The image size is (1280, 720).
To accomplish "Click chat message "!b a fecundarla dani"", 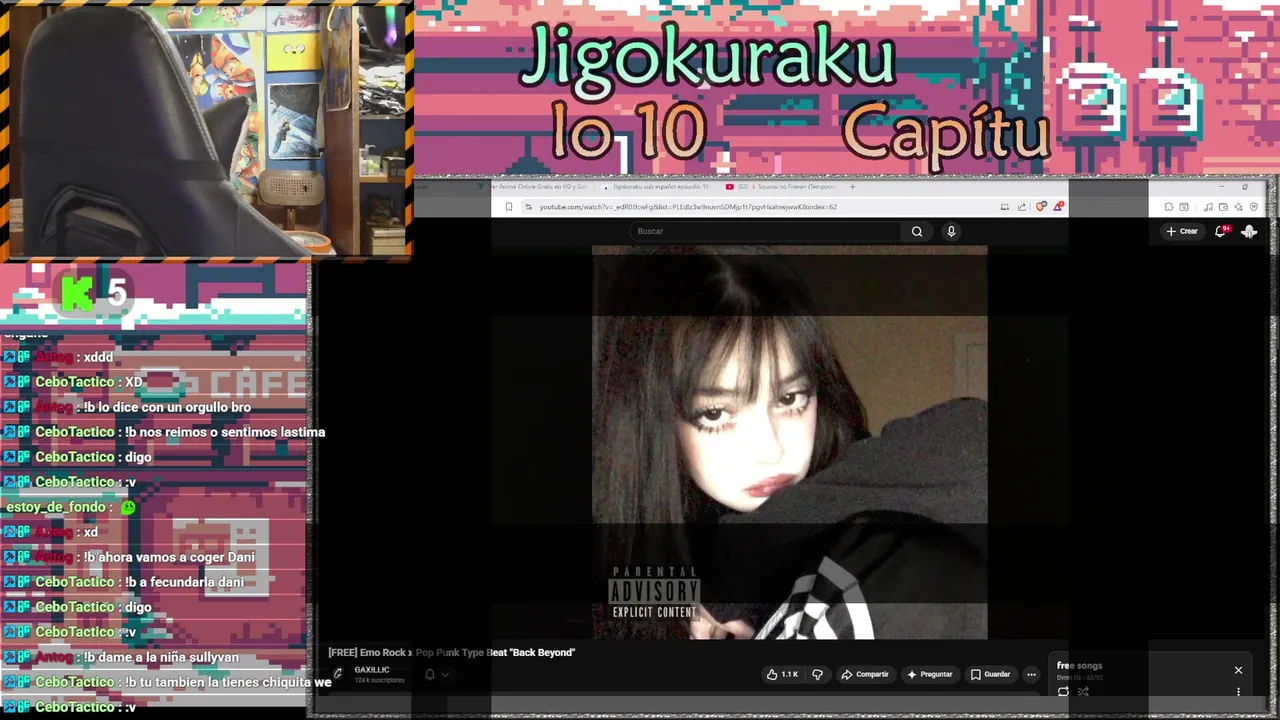I will coord(184,582).
